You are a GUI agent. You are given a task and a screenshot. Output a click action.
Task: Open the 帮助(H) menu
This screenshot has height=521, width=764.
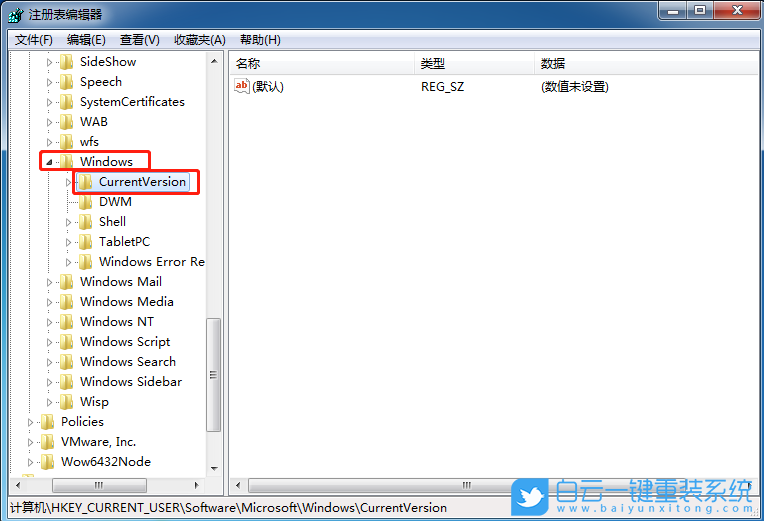(260, 40)
